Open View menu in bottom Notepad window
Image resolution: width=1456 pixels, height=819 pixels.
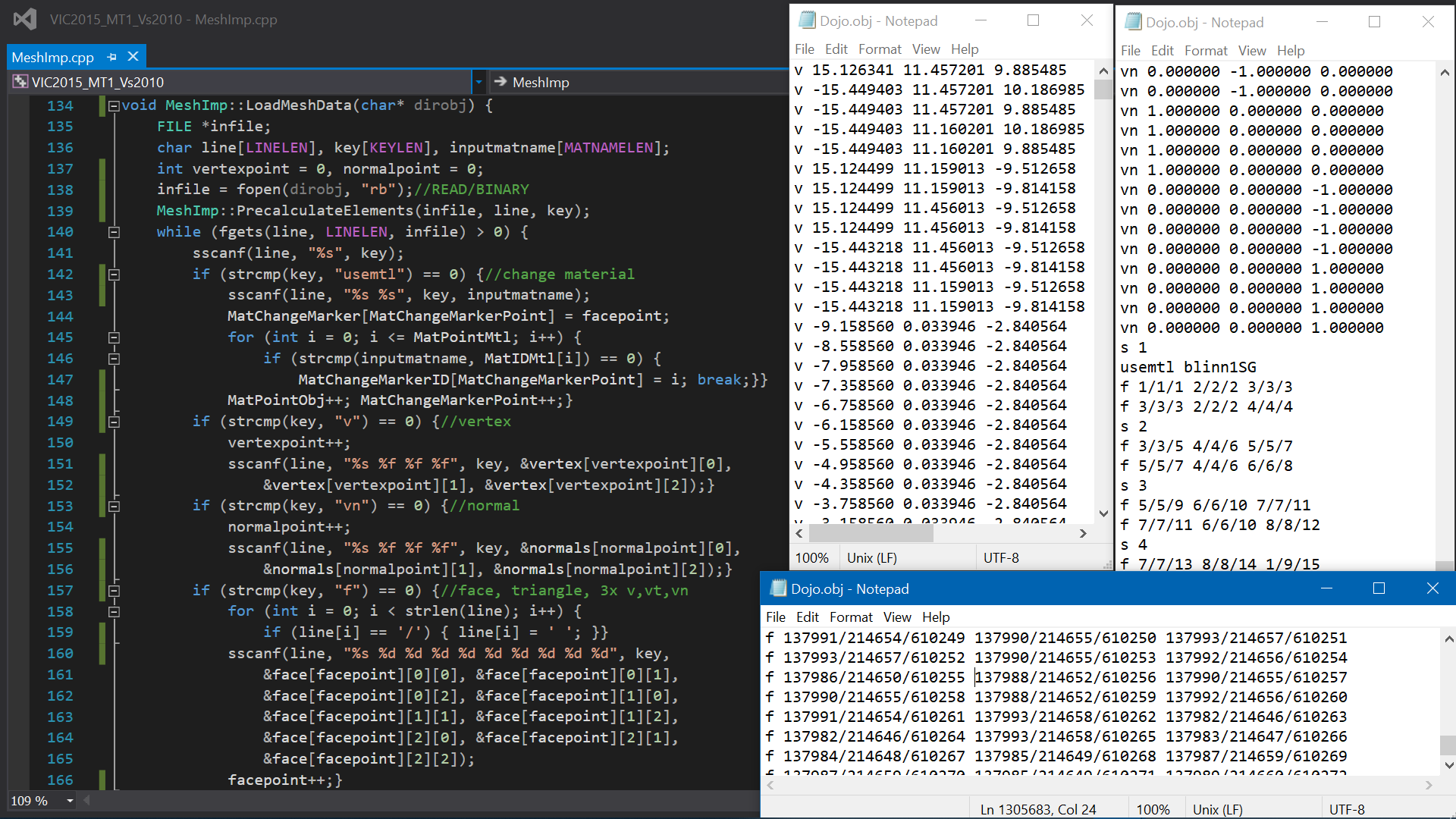(897, 617)
